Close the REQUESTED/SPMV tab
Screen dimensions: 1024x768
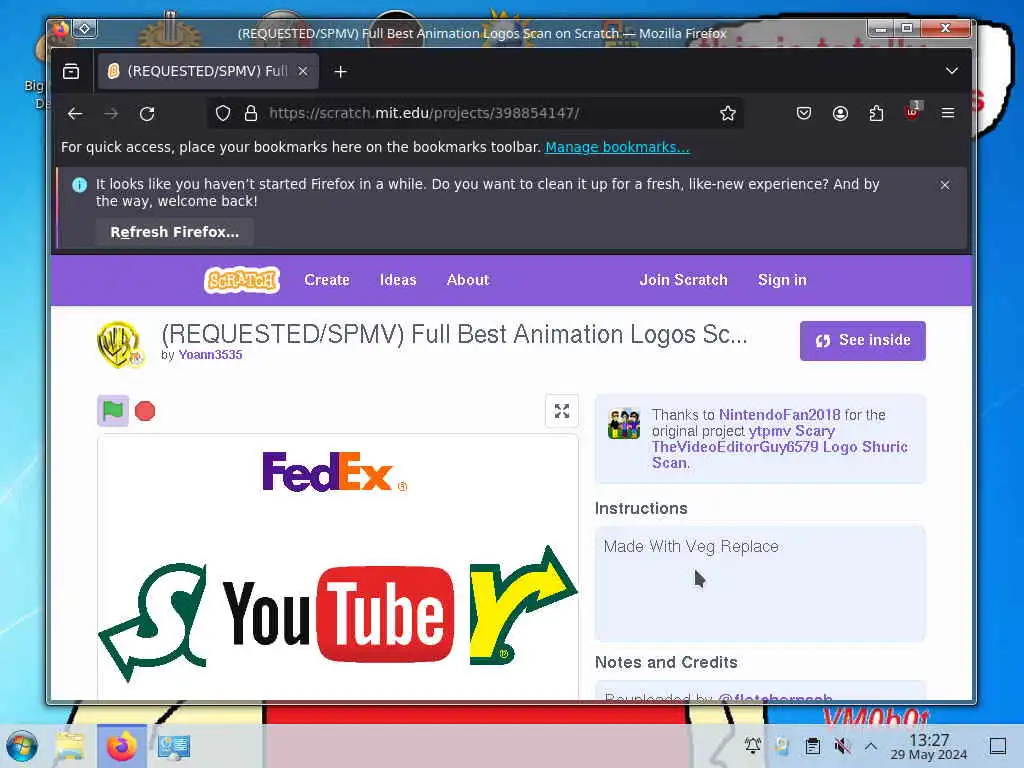303,71
